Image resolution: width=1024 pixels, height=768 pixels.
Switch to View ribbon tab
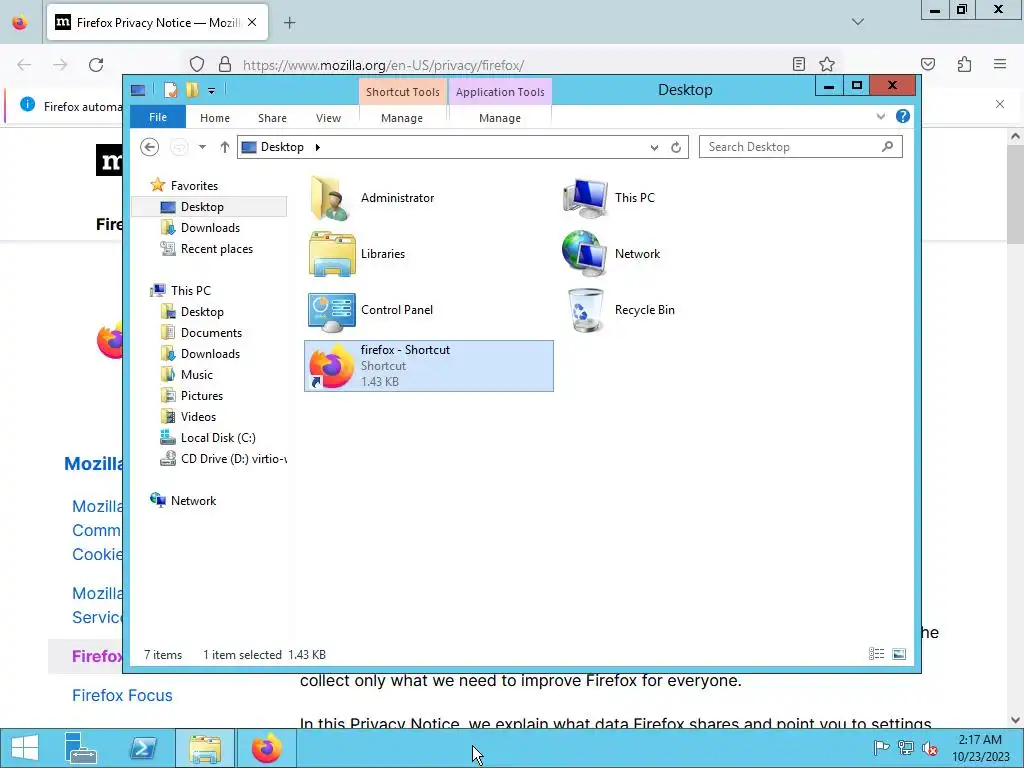pyautogui.click(x=328, y=118)
